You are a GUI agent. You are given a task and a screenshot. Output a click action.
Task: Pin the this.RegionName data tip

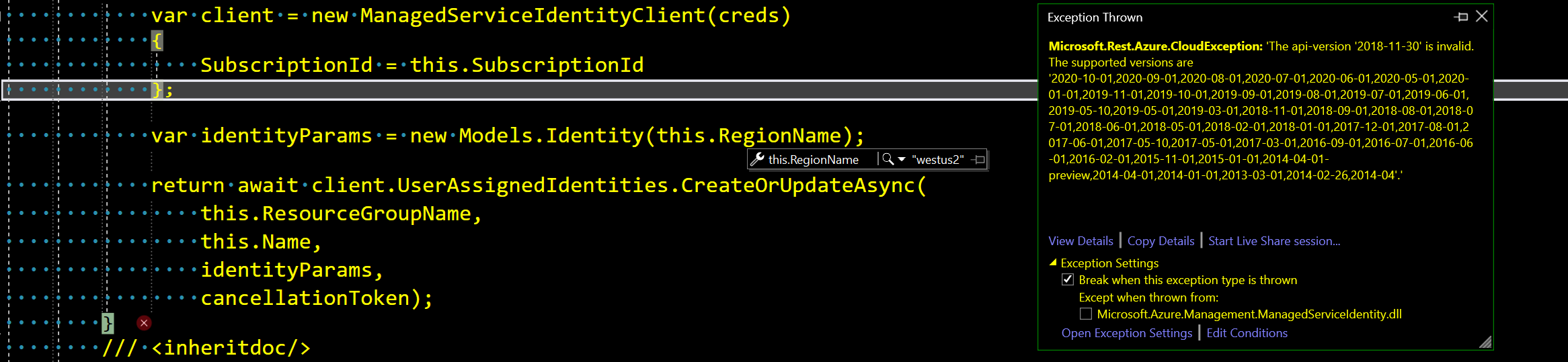(979, 159)
